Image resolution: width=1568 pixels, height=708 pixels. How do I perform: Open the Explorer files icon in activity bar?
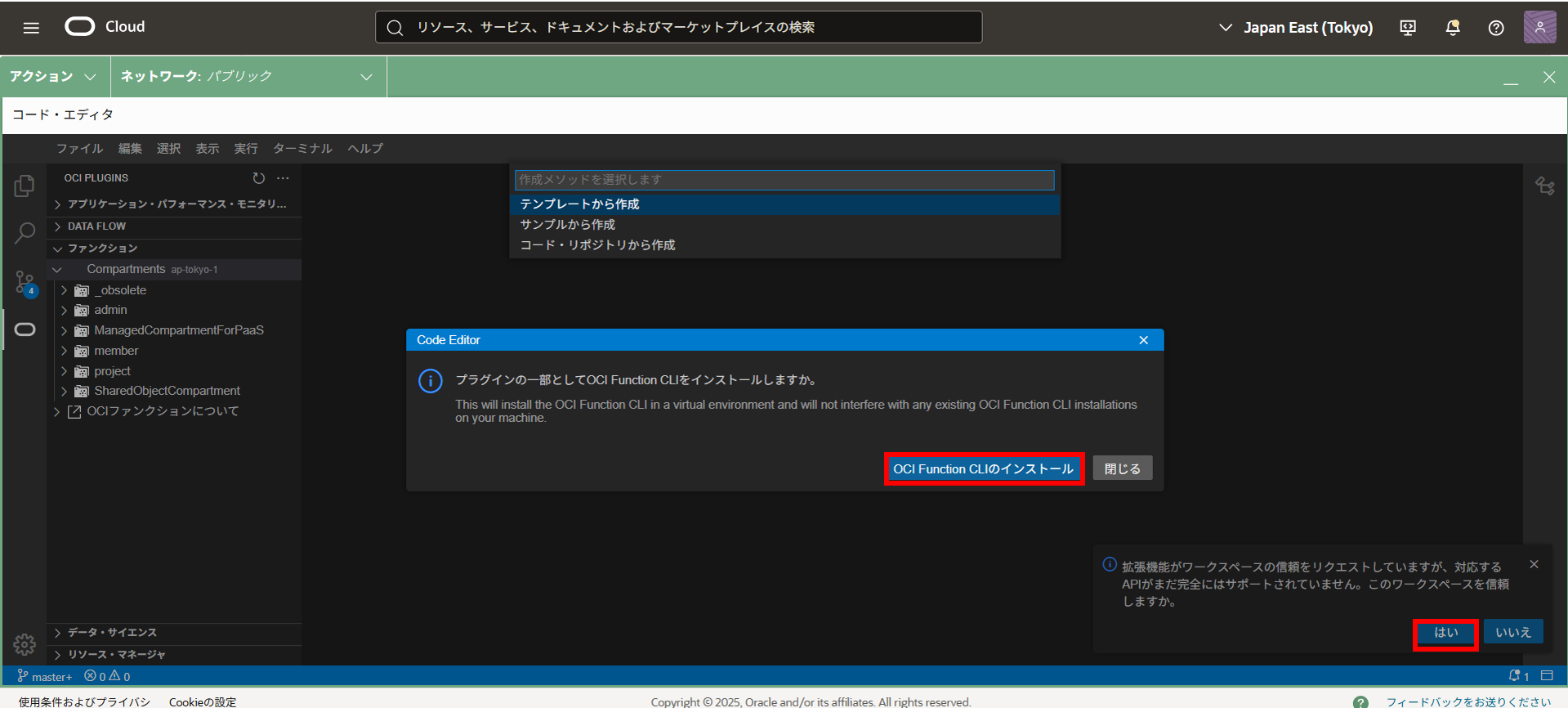(x=25, y=186)
